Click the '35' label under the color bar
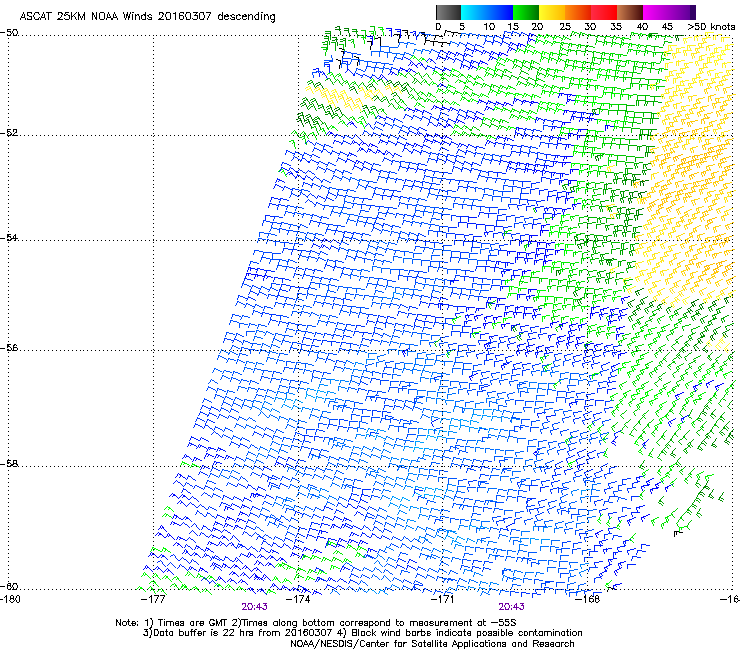 (x=616, y=27)
